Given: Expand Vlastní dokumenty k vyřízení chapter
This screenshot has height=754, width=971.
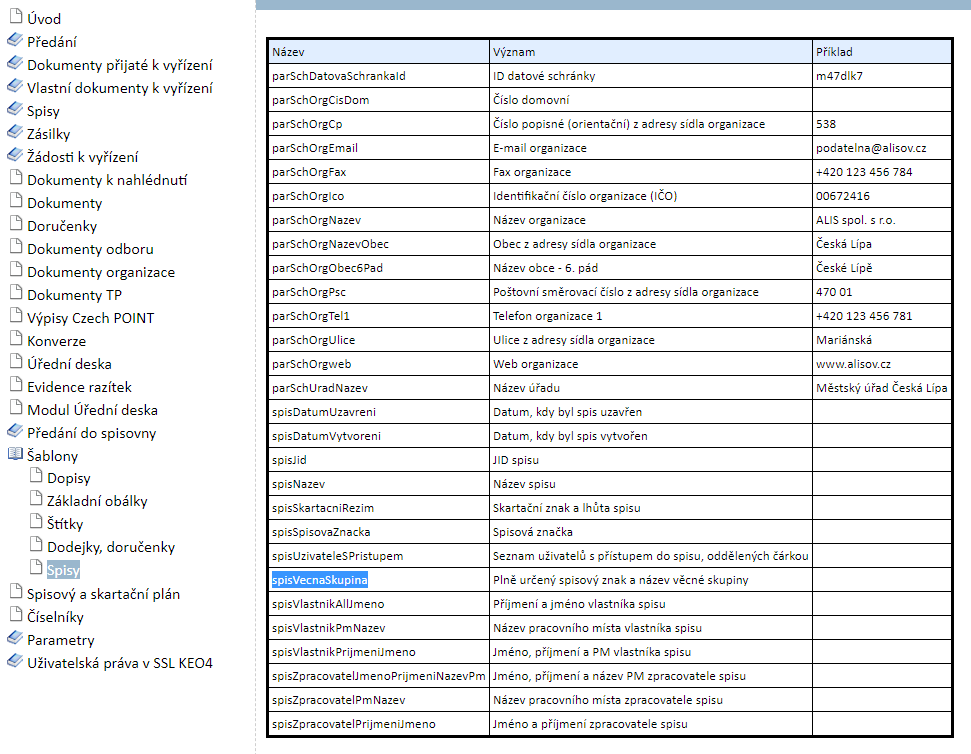Looking at the screenshot, I should (119, 88).
